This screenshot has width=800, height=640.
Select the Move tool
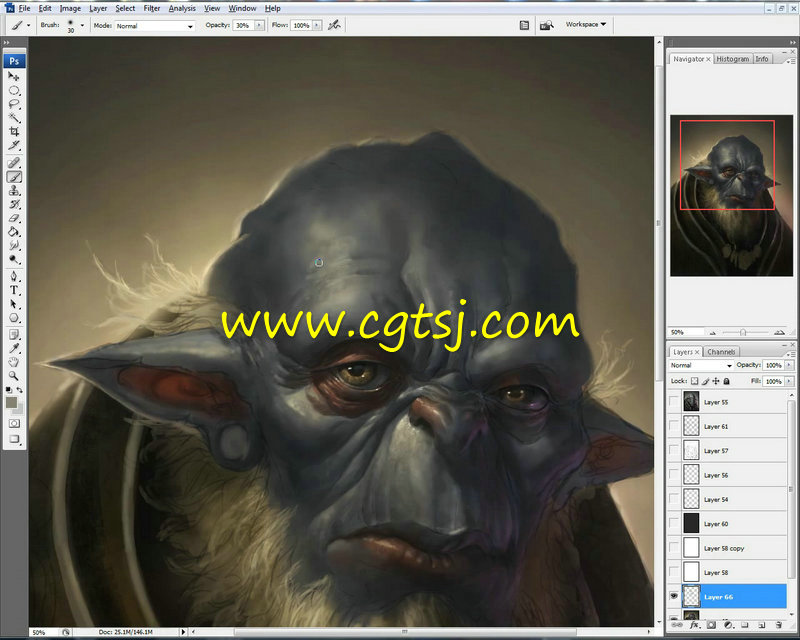(x=14, y=77)
